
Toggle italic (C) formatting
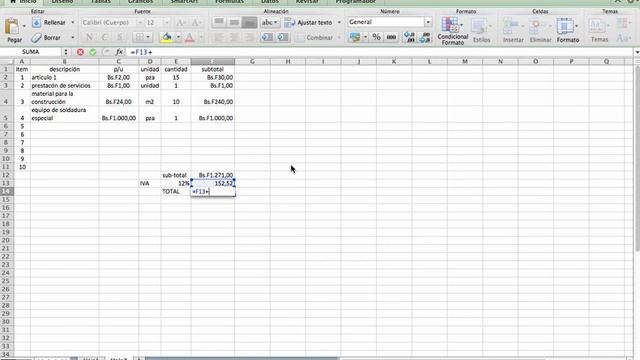click(104, 38)
